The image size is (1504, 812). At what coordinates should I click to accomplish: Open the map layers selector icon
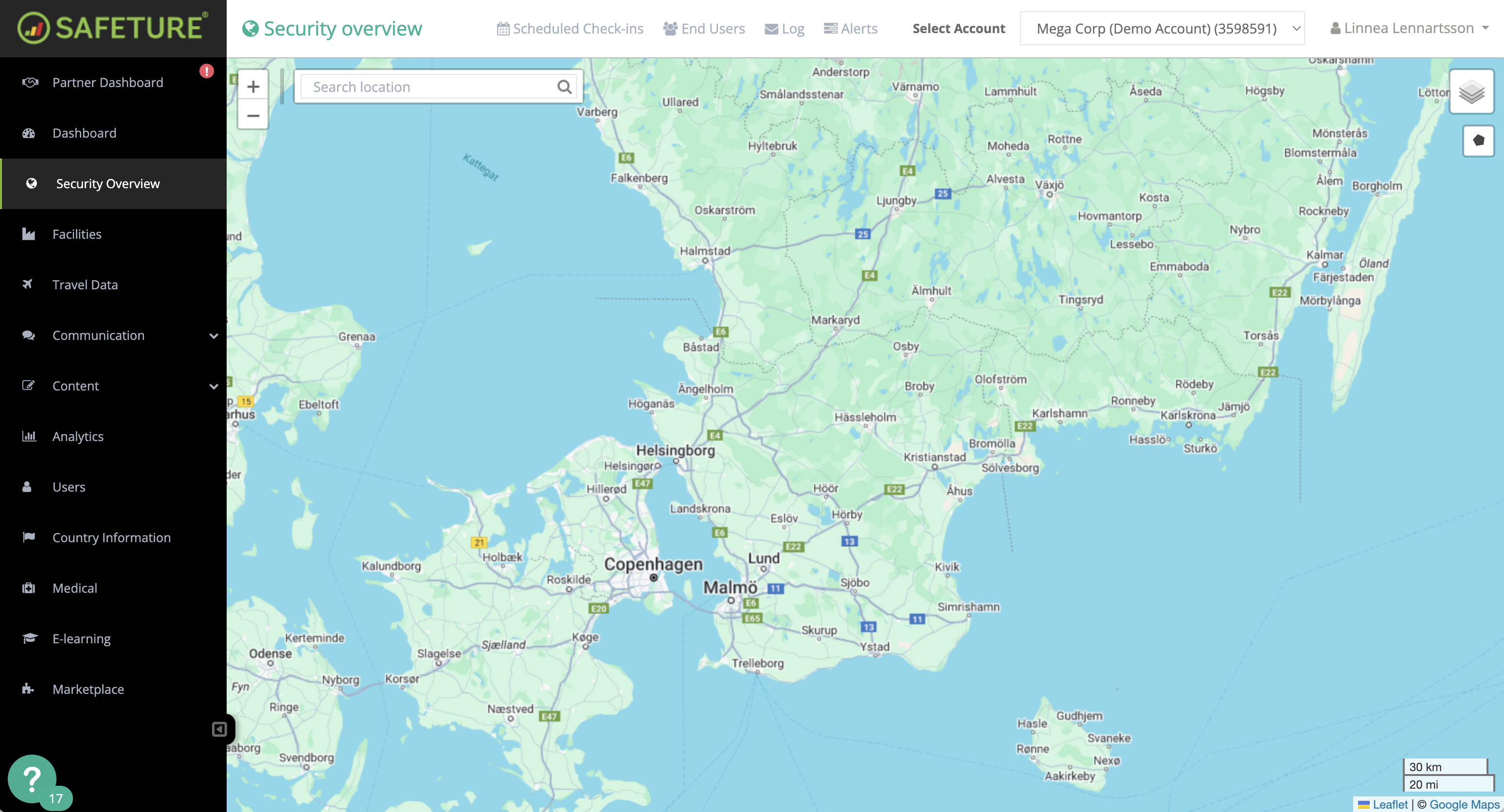point(1471,91)
